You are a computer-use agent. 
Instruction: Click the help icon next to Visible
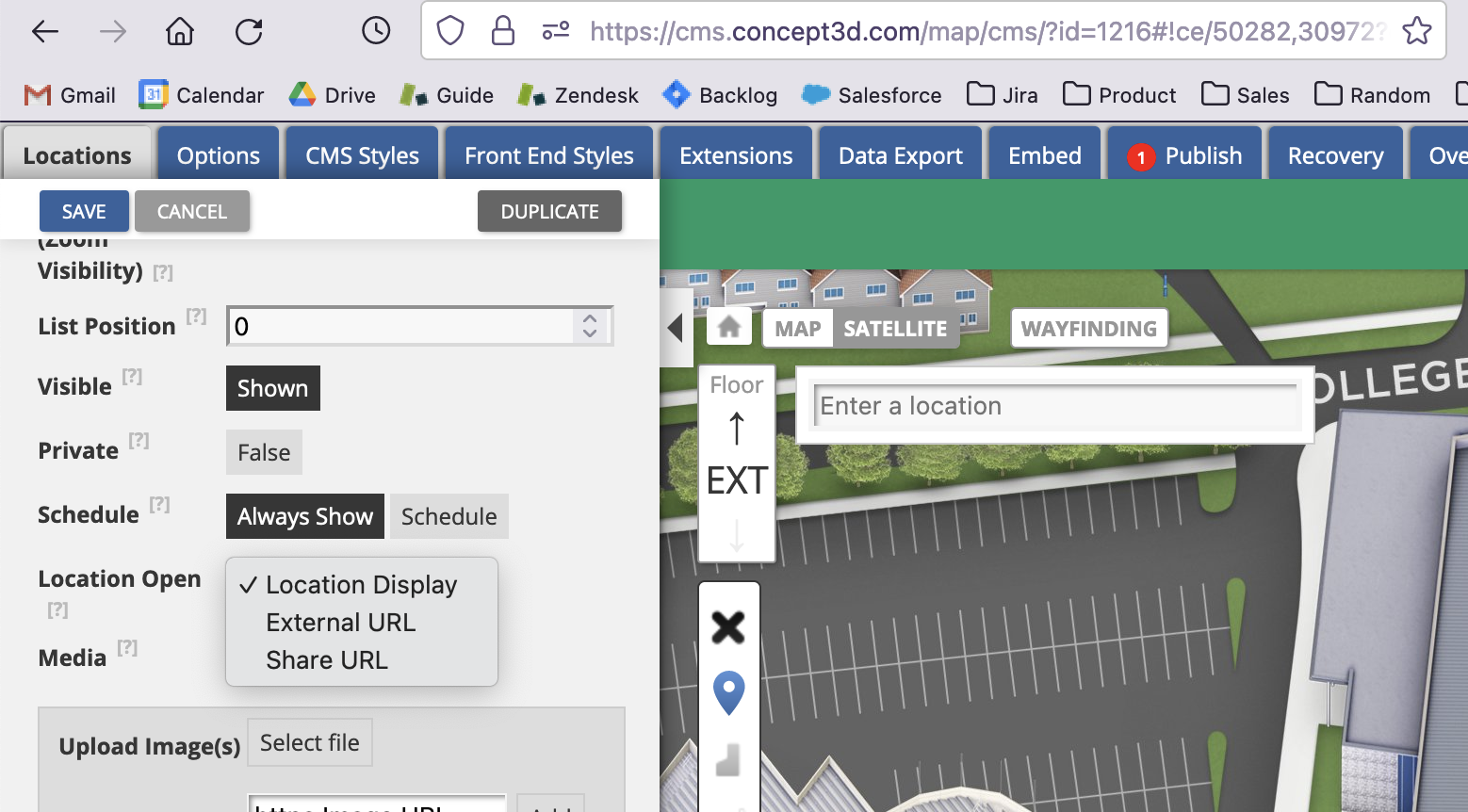pyautogui.click(x=132, y=377)
